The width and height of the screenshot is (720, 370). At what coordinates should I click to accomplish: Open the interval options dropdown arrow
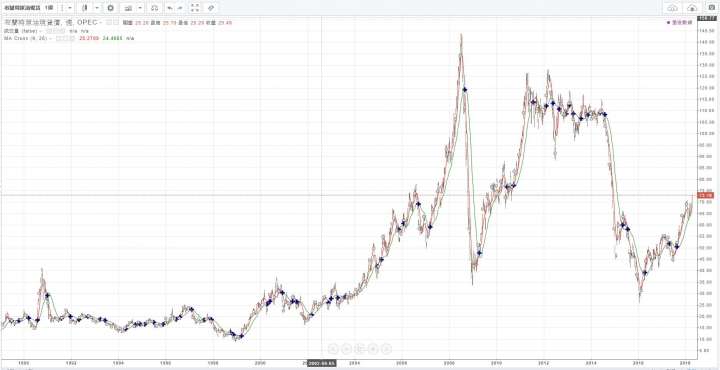point(69,8)
